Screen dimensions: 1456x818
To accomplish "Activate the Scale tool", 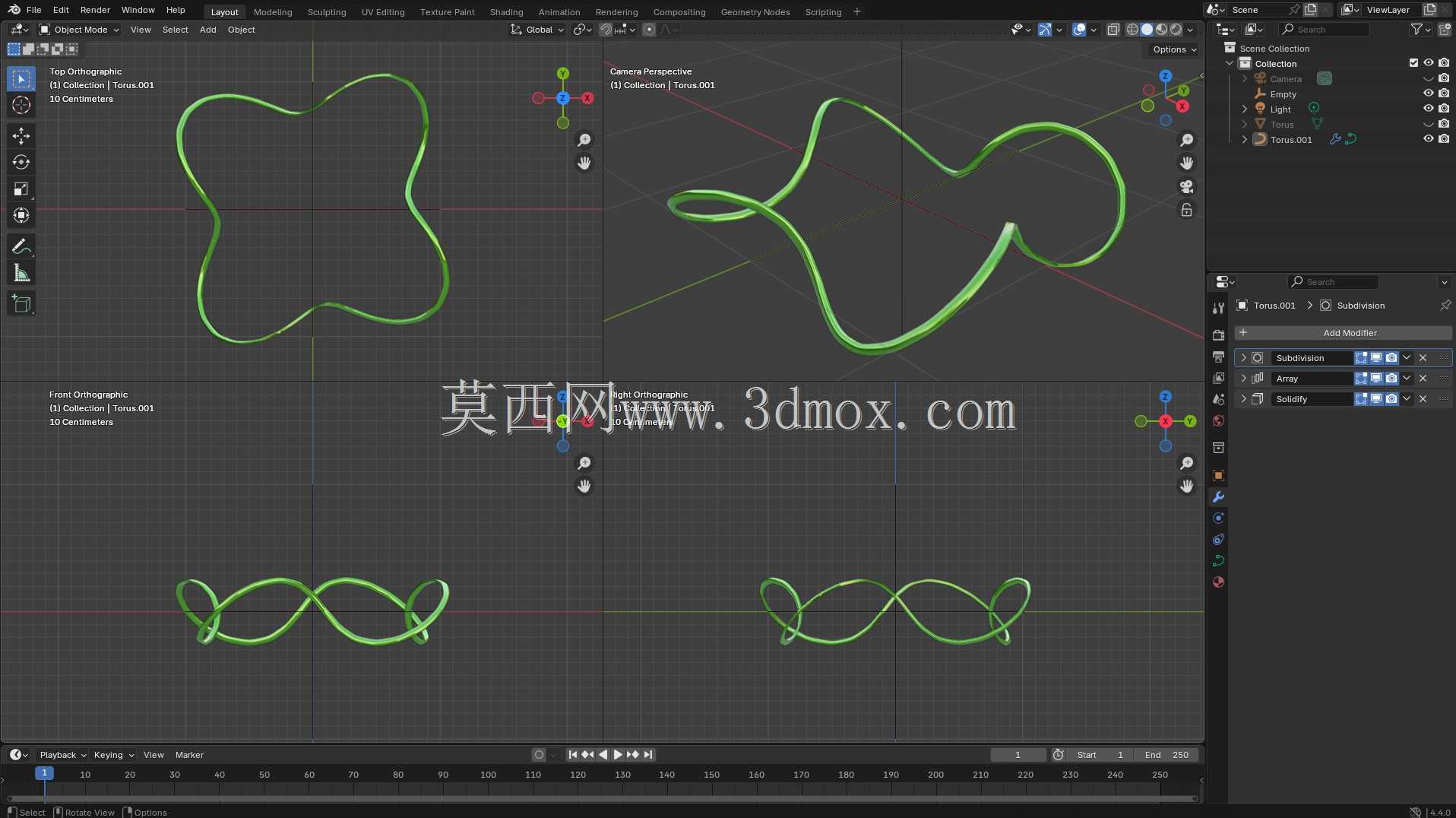I will 21,189.
